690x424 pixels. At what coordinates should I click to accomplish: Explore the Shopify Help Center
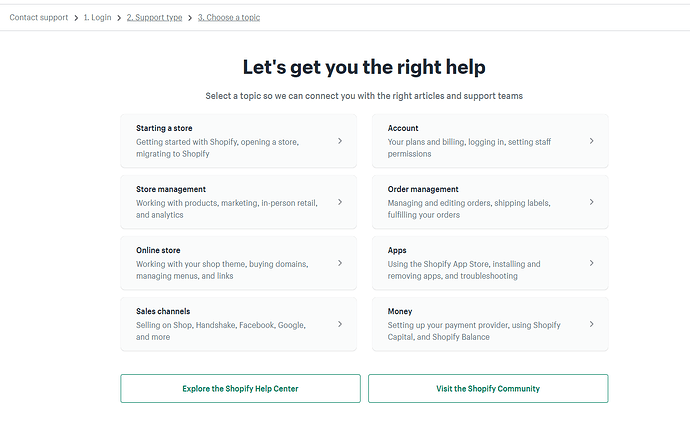point(240,388)
